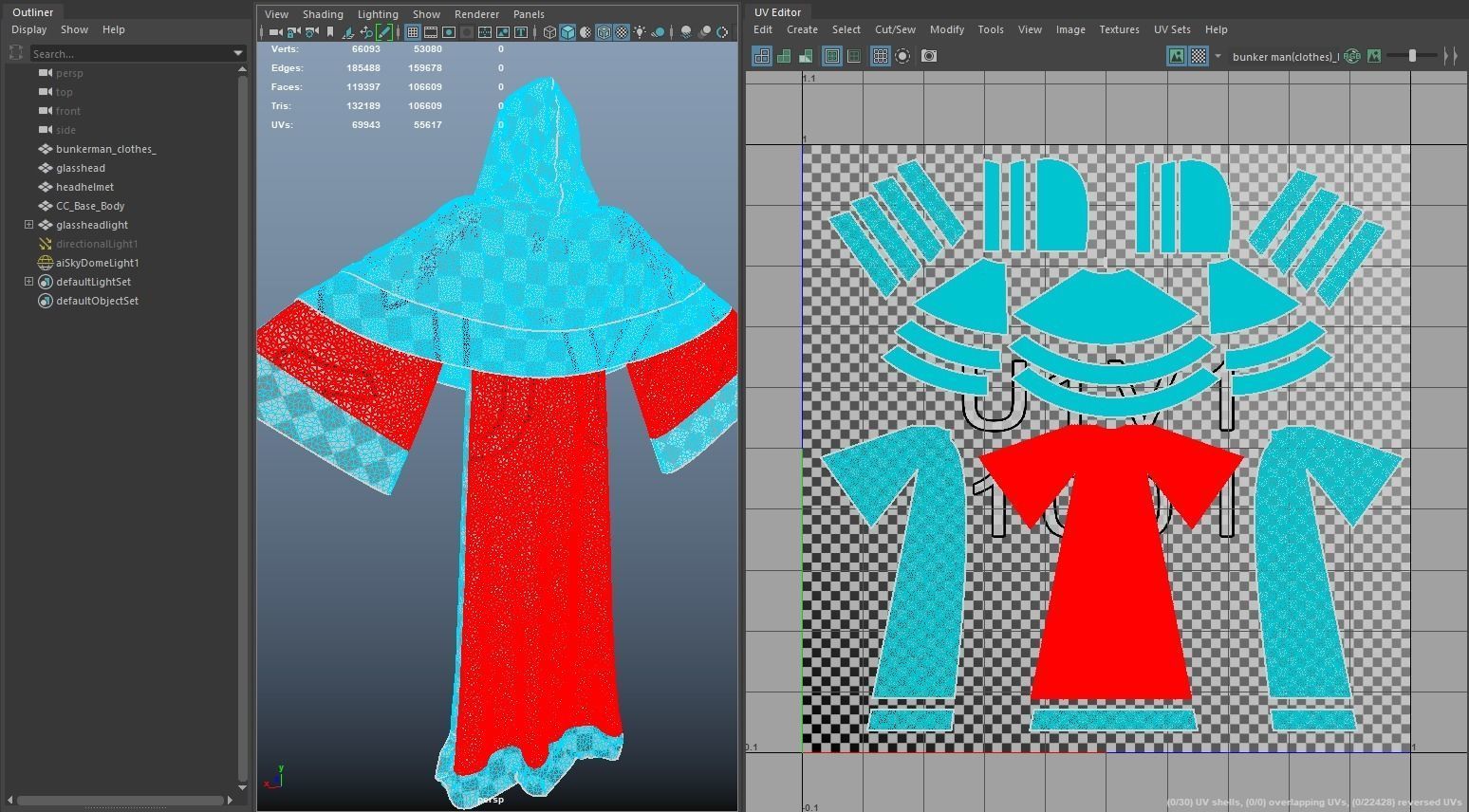Click the Outliner vertical scrollbar
The height and width of the screenshot is (812, 1469).
[x=243, y=427]
